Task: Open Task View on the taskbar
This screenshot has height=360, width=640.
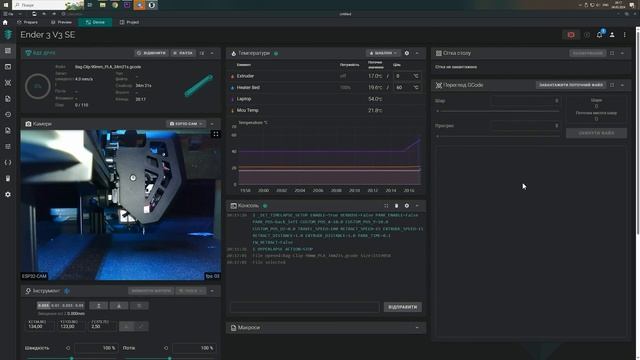Action: [x=90, y=5]
